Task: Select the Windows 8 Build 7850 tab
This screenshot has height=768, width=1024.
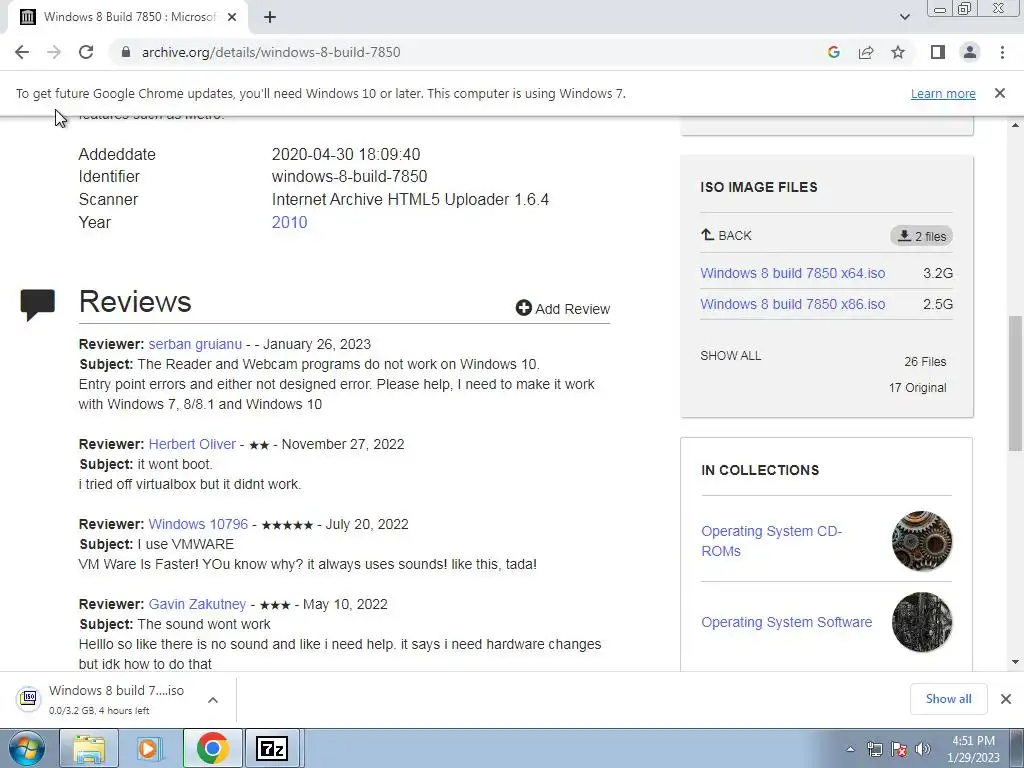Action: [x=127, y=17]
